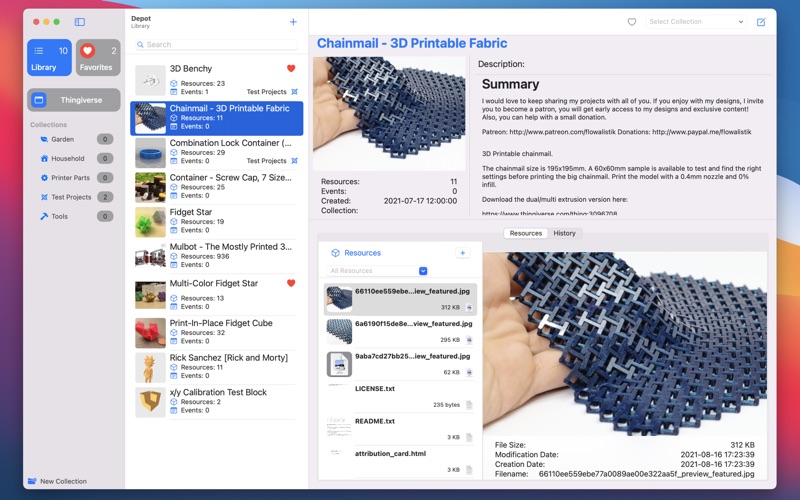Click document icon beside 235 bytes
Image resolution: width=800 pixels, height=500 pixels.
coord(469,405)
